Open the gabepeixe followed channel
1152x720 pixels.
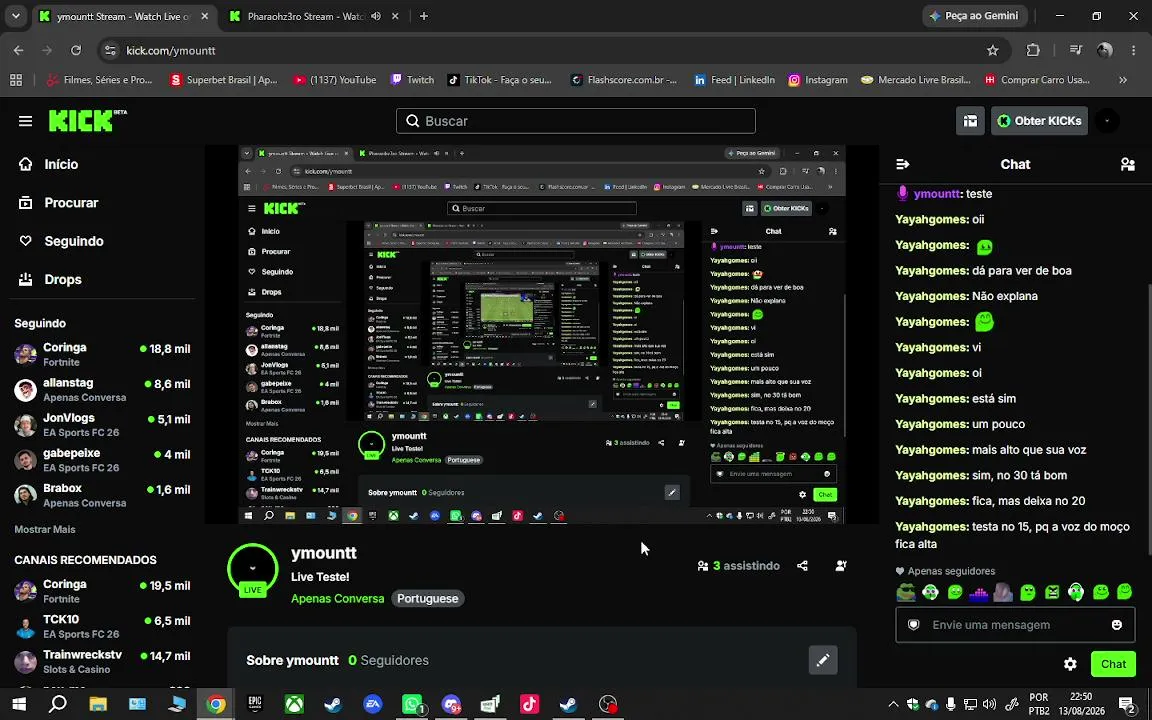(102, 460)
